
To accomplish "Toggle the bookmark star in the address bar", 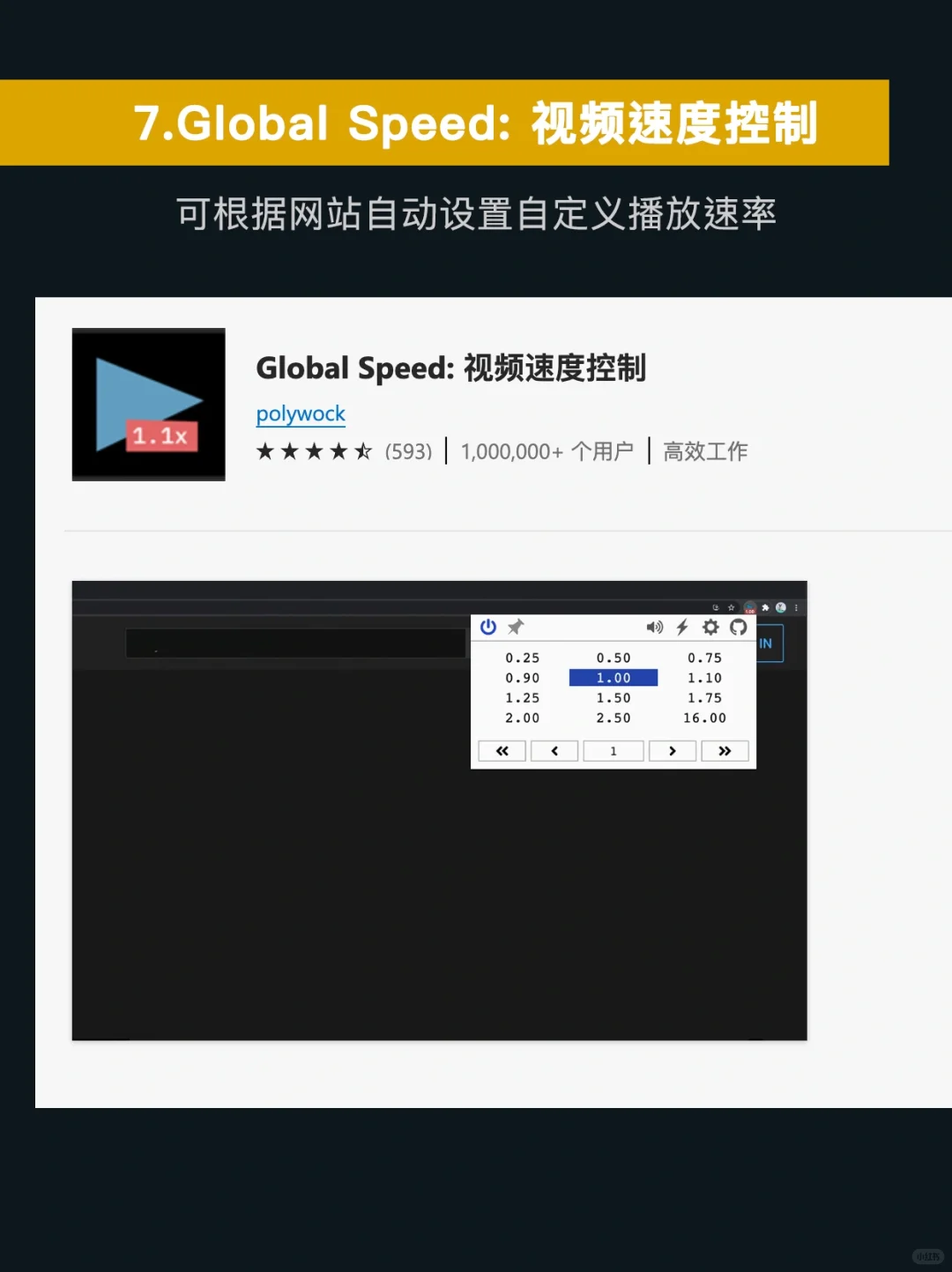I will [x=731, y=607].
